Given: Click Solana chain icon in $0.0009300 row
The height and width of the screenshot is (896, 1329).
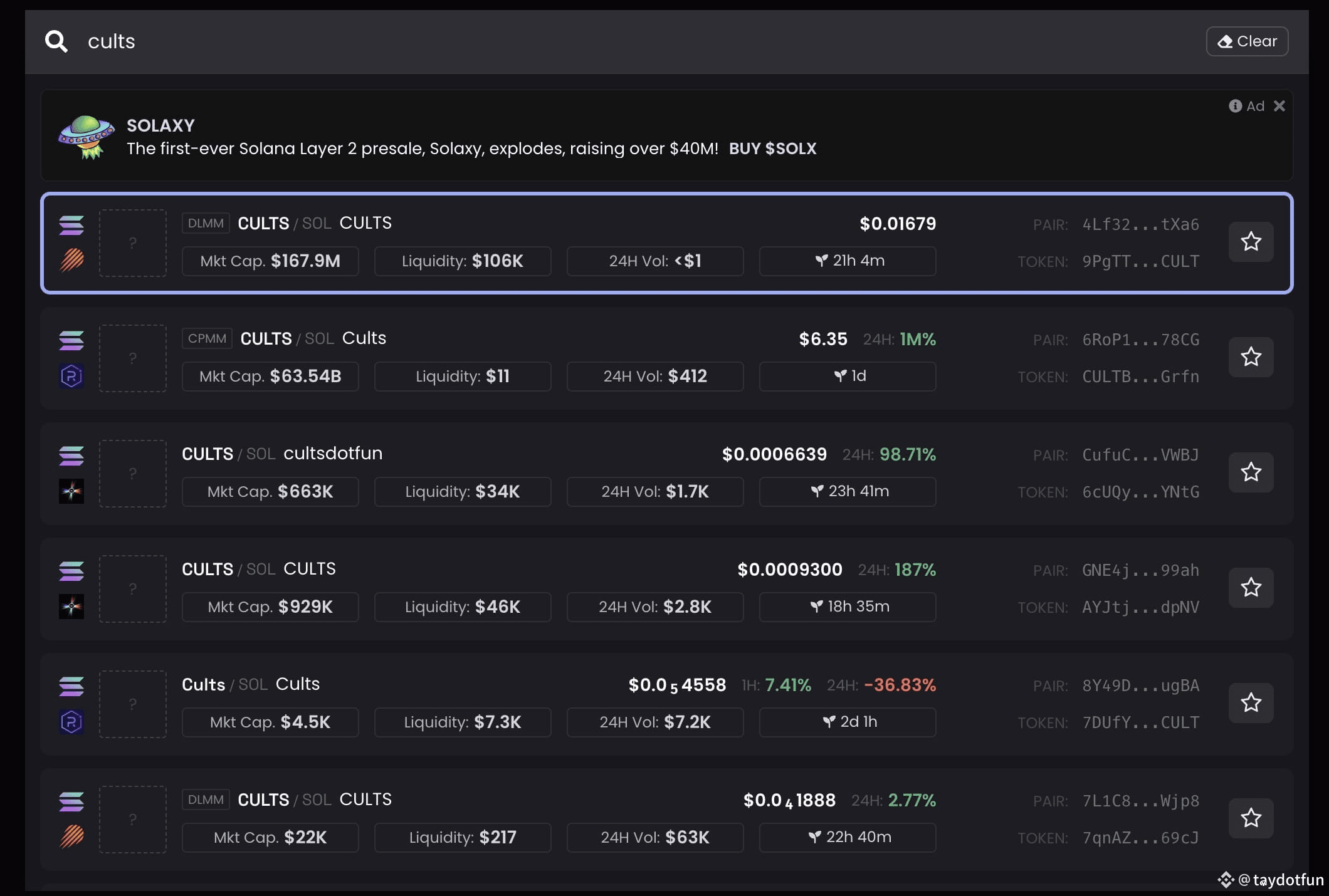Looking at the screenshot, I should click(x=71, y=571).
